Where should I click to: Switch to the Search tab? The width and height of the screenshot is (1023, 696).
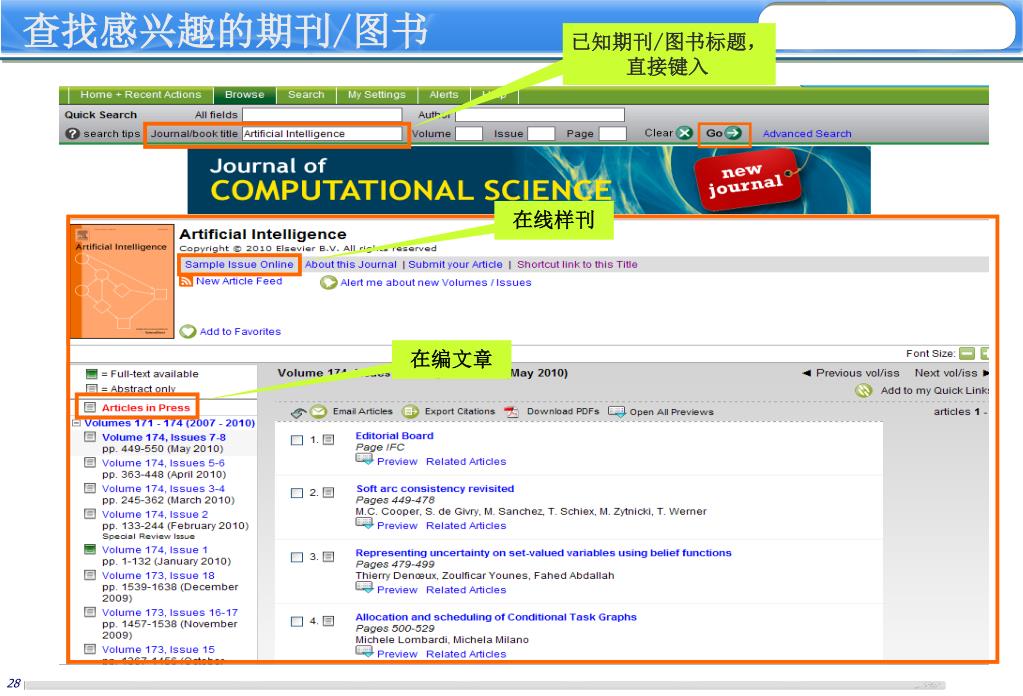[x=306, y=95]
